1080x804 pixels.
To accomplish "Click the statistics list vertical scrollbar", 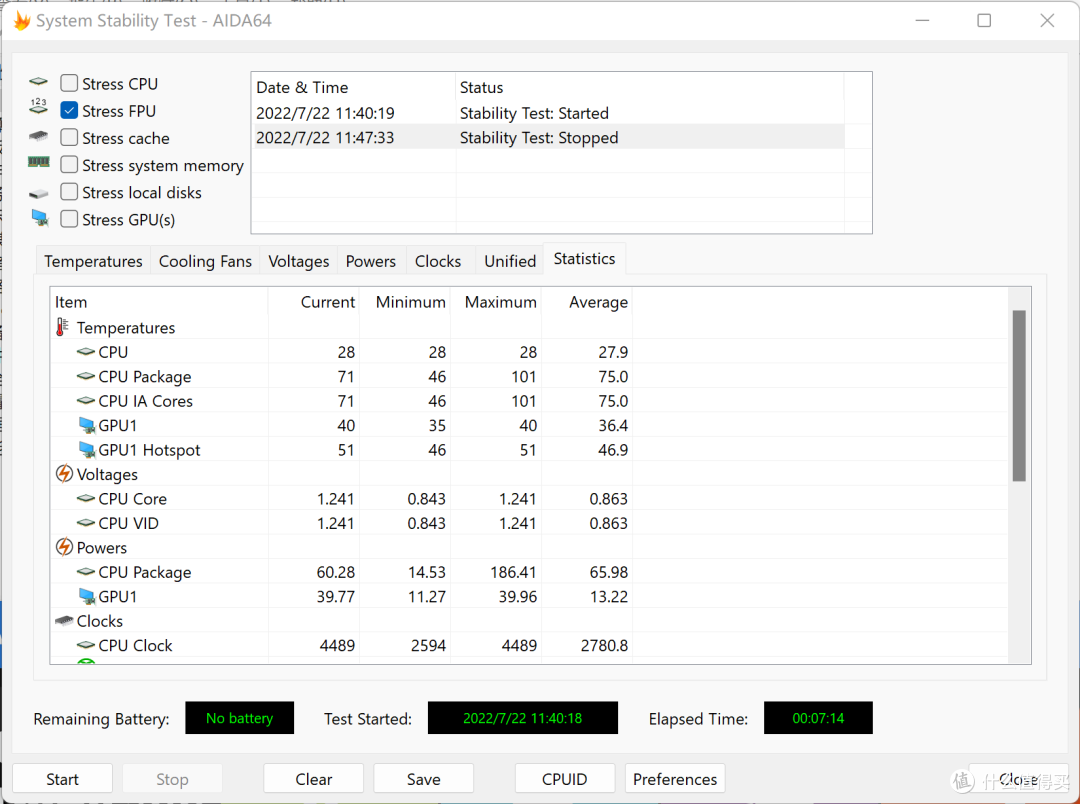I will coord(1019,475).
